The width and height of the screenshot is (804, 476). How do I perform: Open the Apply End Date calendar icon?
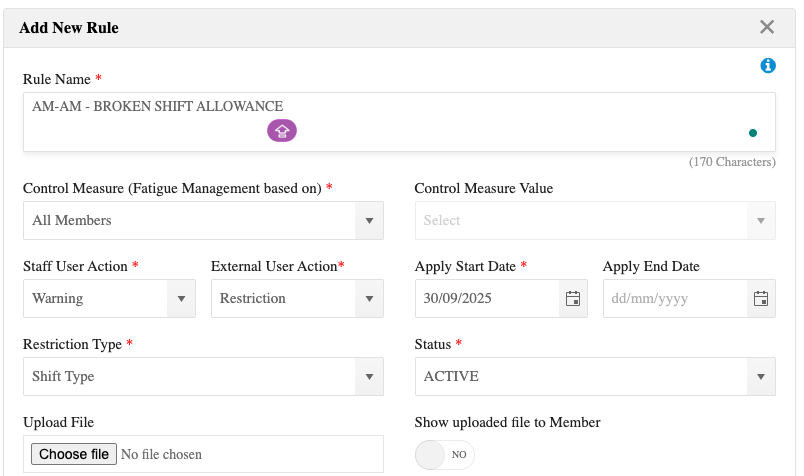tap(761, 298)
